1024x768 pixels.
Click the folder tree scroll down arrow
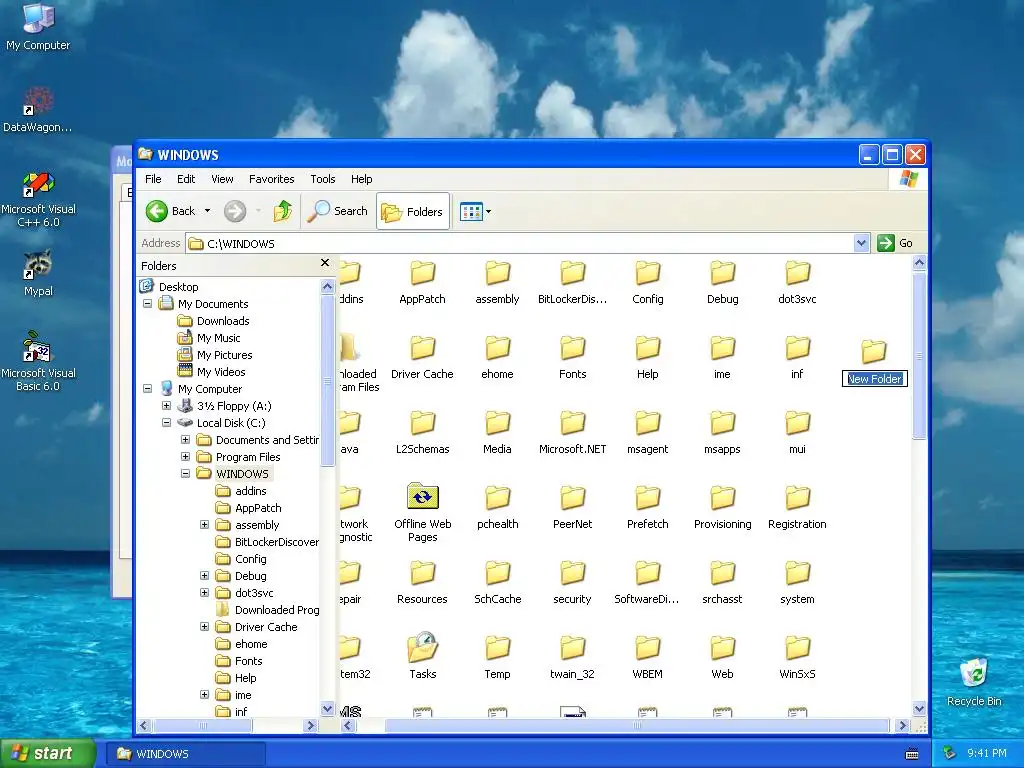[x=327, y=709]
